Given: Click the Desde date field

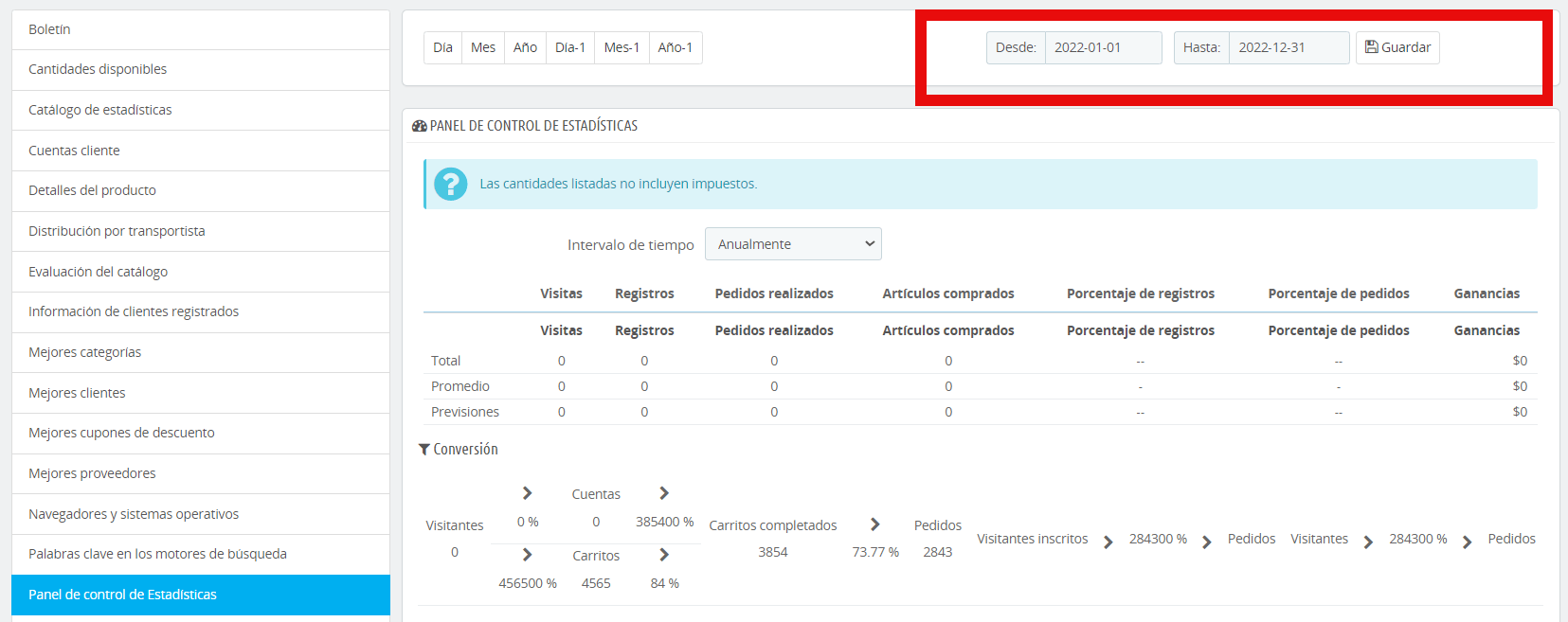Looking at the screenshot, I should pos(1103,47).
